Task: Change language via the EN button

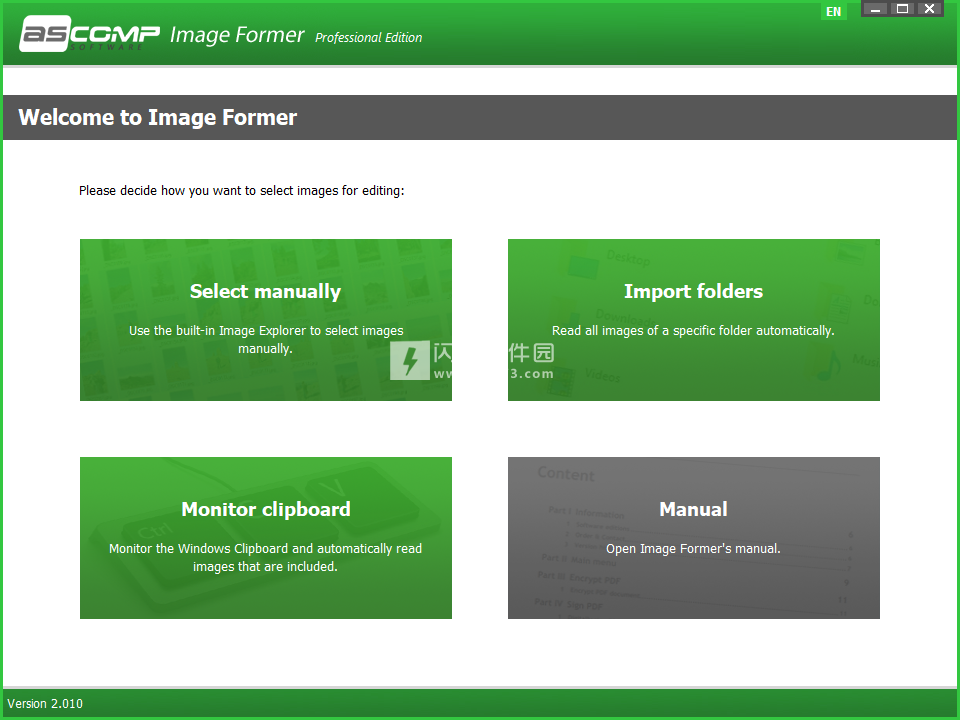Action: [x=833, y=12]
